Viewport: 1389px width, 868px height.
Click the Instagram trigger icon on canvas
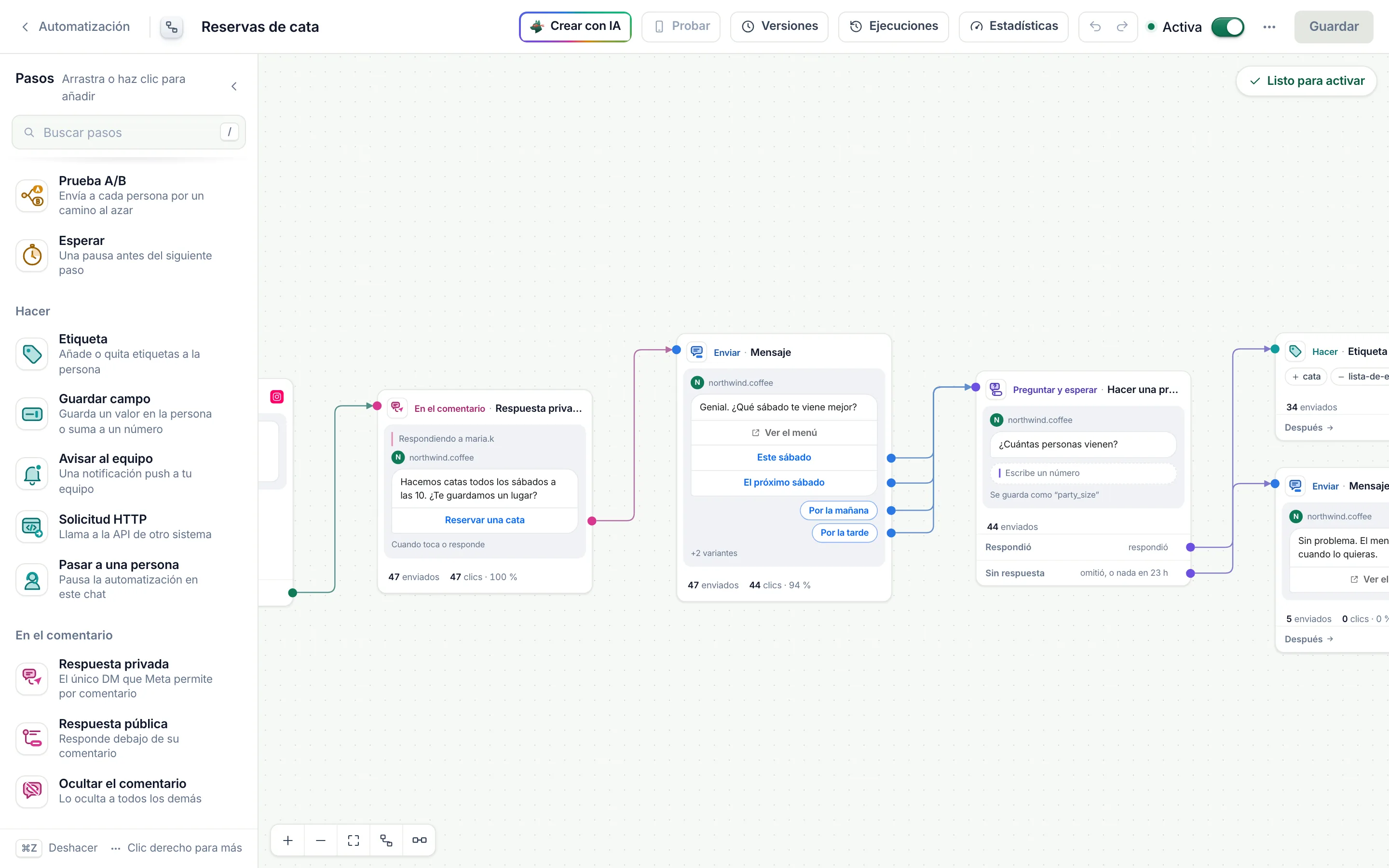point(277,397)
